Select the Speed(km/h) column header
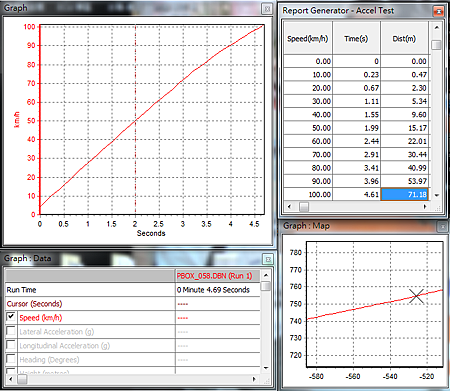The height and width of the screenshot is (391, 450). (x=308, y=38)
